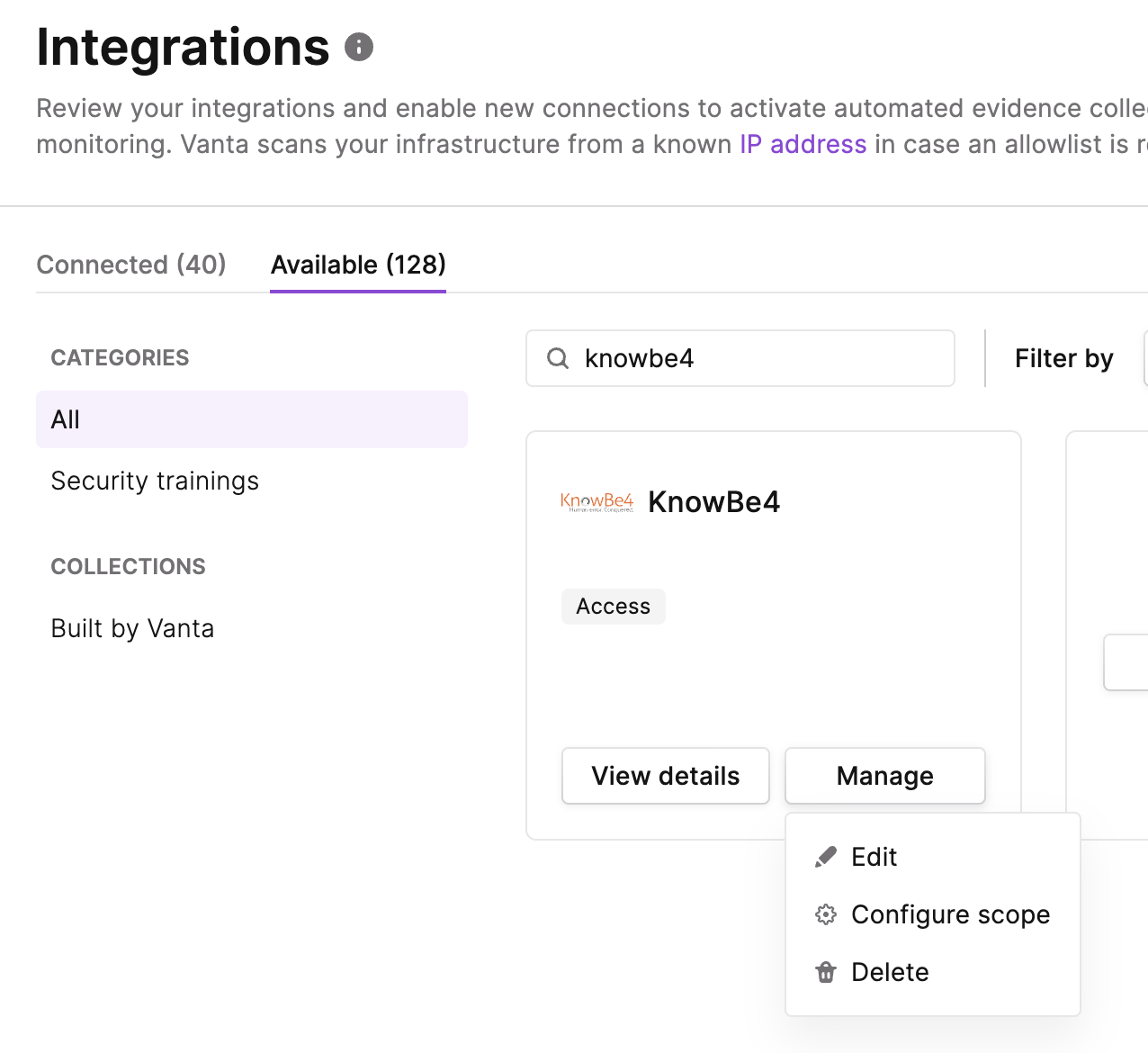Viewport: 1148px width, 1053px height.
Task: Click the KnowBe4 logo on the card
Action: [x=596, y=501]
